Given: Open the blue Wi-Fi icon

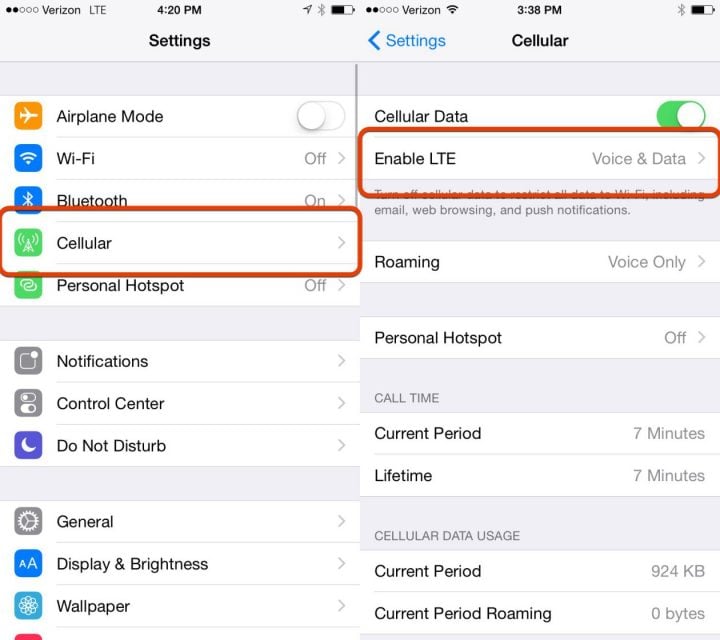Looking at the screenshot, I should point(28,158).
